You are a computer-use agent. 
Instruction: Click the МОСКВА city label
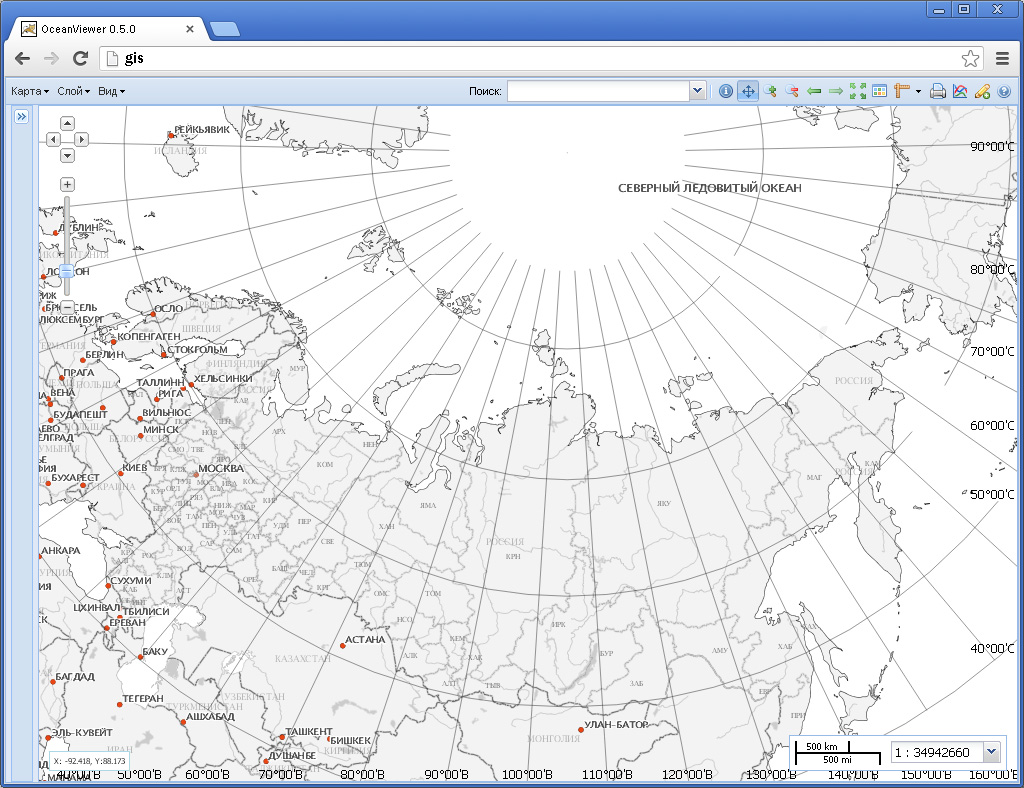click(221, 468)
